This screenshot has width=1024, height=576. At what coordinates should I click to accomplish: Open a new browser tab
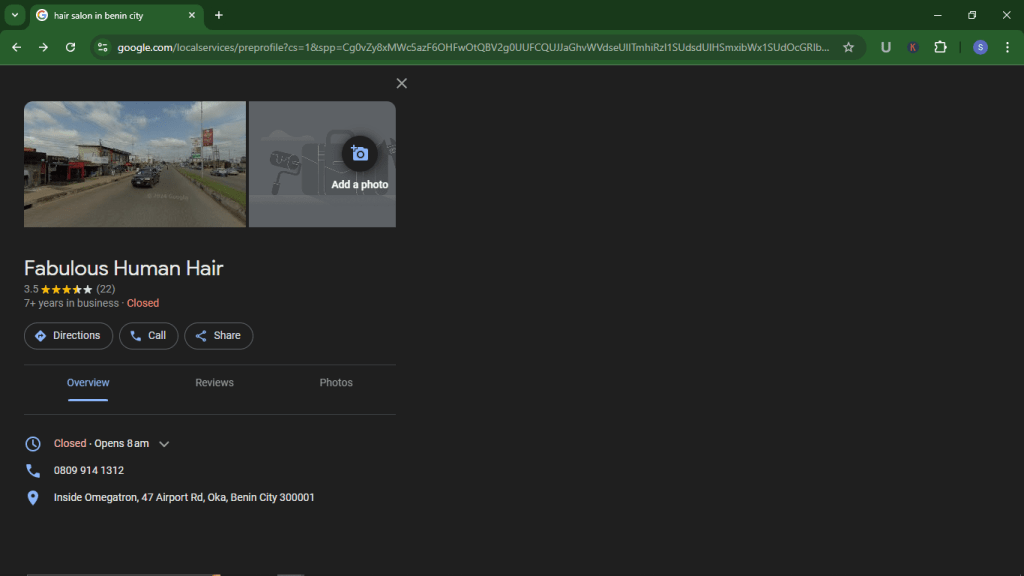pyautogui.click(x=219, y=15)
